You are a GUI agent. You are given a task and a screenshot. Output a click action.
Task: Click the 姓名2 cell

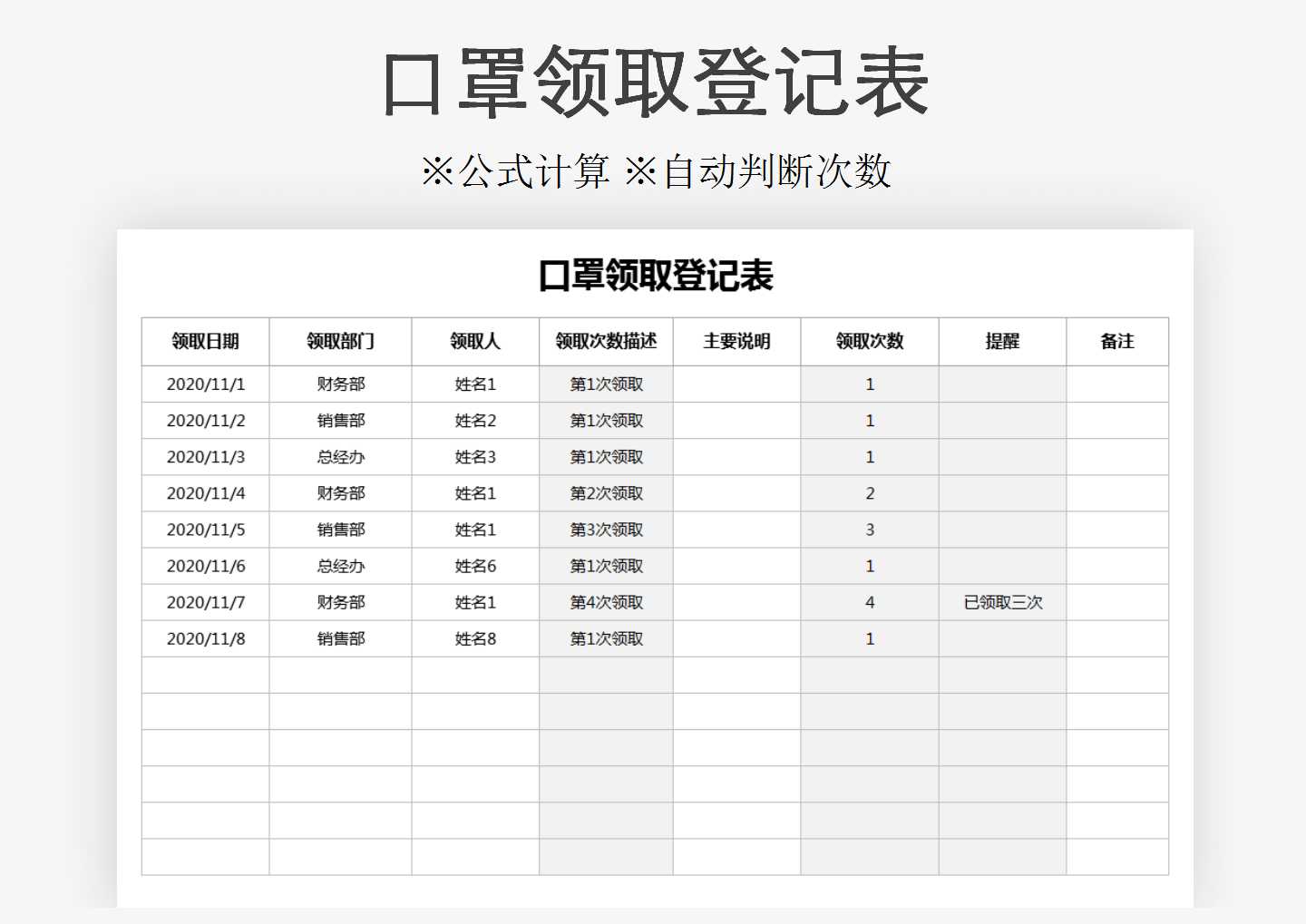tap(474, 421)
